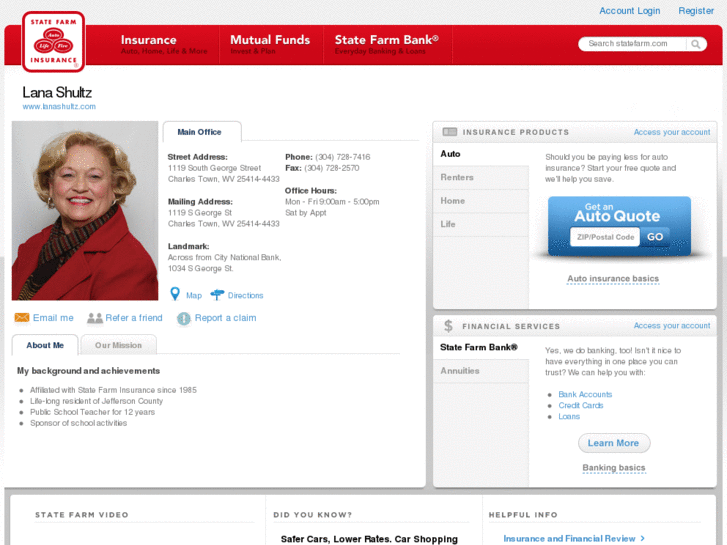Image resolution: width=727 pixels, height=545 pixels.
Task: Open the Bank Accounts link
Action: pos(585,394)
